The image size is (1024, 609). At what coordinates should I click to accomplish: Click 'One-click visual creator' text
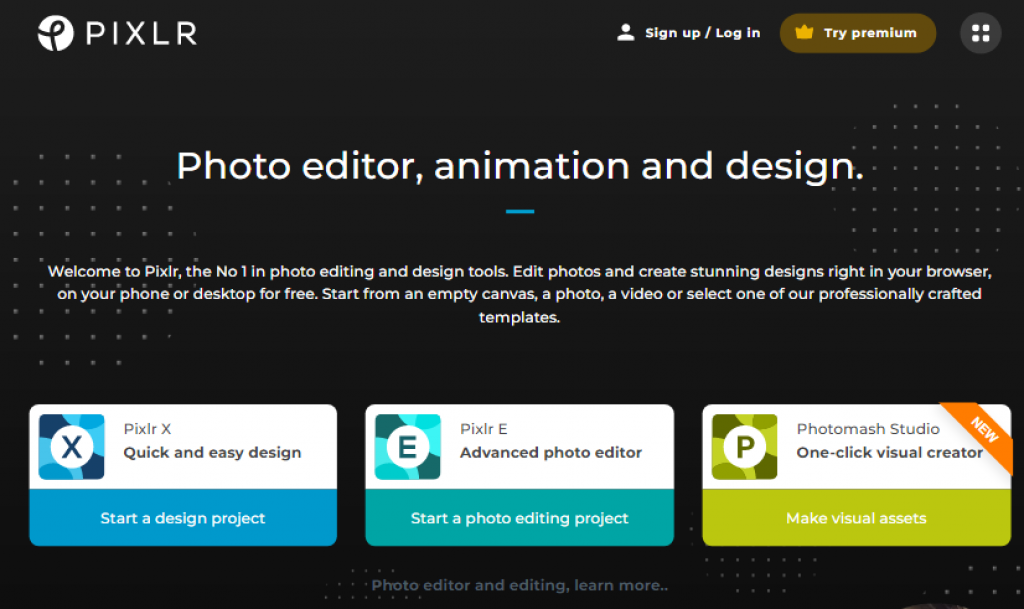[x=889, y=452]
